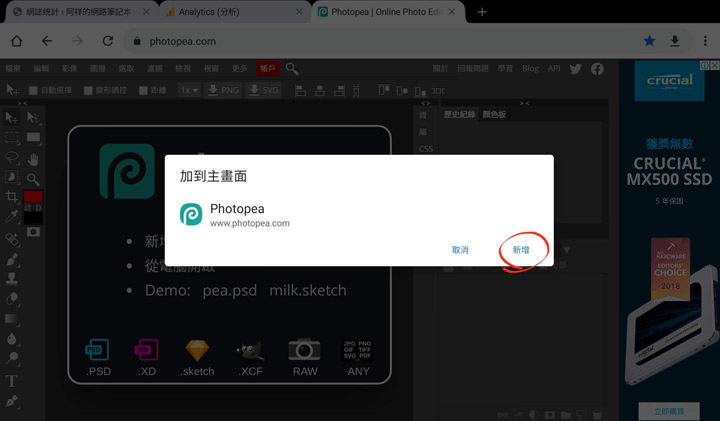Open Photopea's Facebook page
Image resolution: width=720 pixels, height=421 pixels.
pos(597,69)
